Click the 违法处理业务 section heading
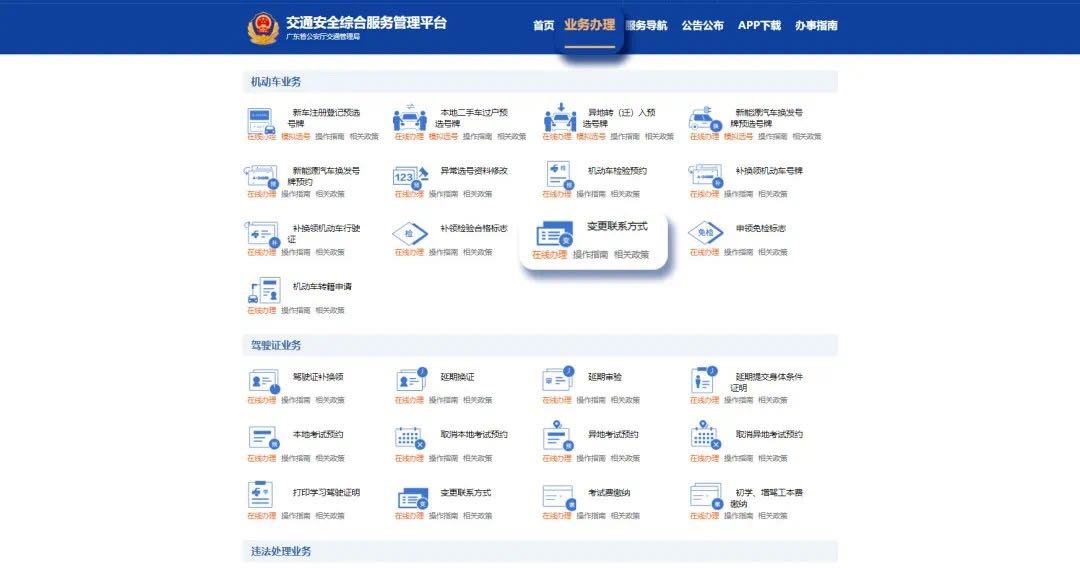Image resolution: width=1080 pixels, height=568 pixels. pos(281,551)
